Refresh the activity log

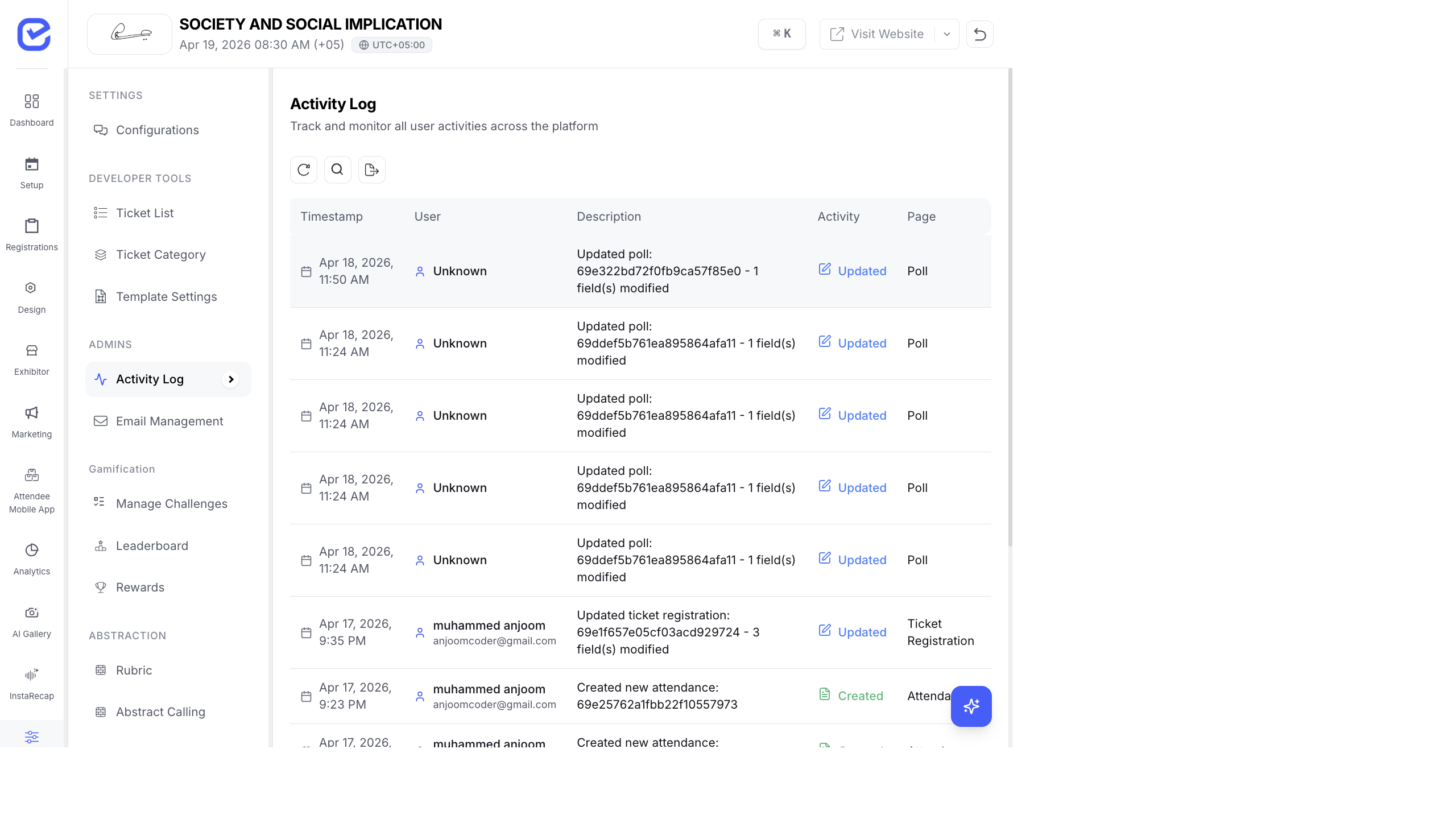[x=304, y=169]
